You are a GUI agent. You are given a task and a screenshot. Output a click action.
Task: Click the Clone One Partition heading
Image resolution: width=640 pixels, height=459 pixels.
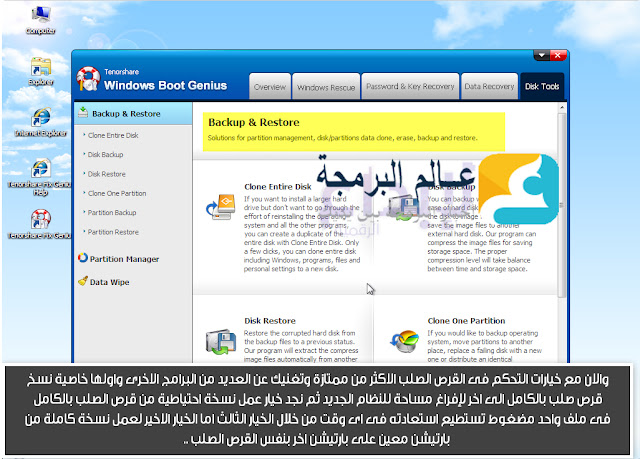466,321
